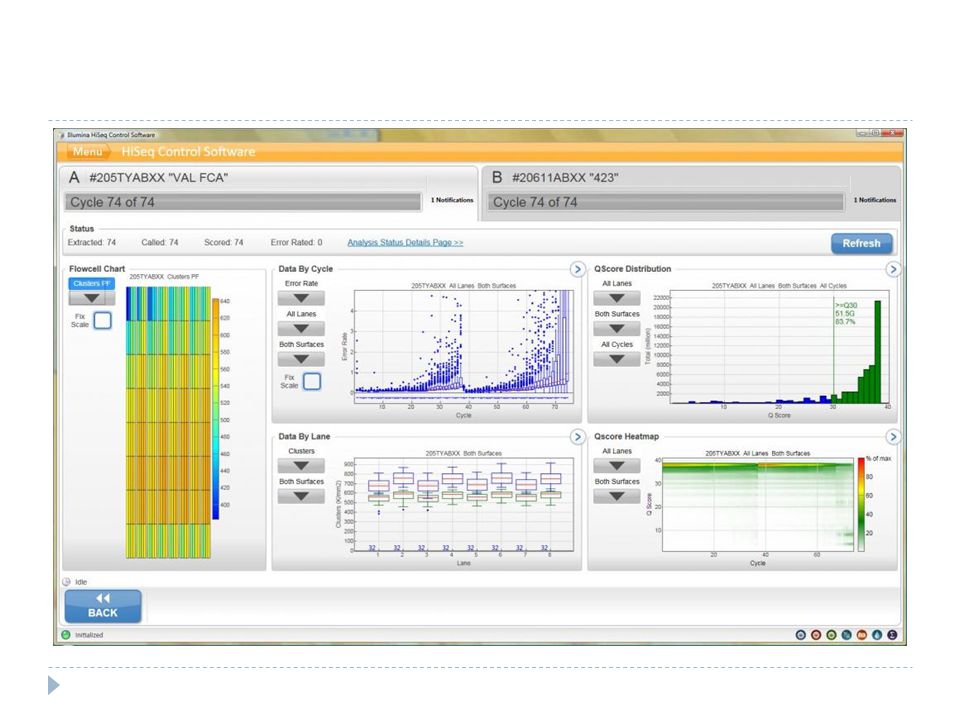Click the "Initialized" status bar text
Screen dimensions: 960x720
(89, 635)
